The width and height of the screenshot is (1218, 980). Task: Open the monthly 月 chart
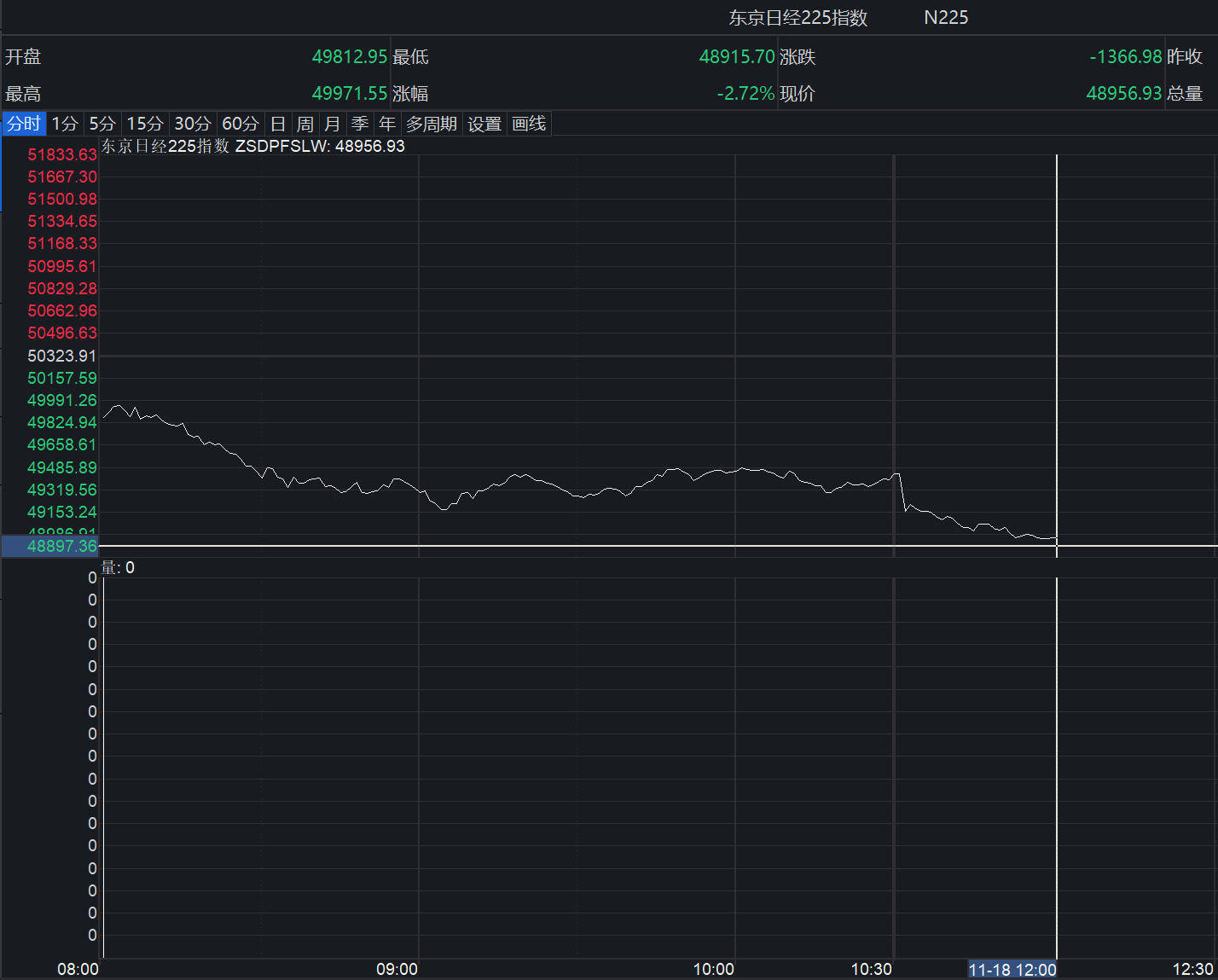pos(333,124)
